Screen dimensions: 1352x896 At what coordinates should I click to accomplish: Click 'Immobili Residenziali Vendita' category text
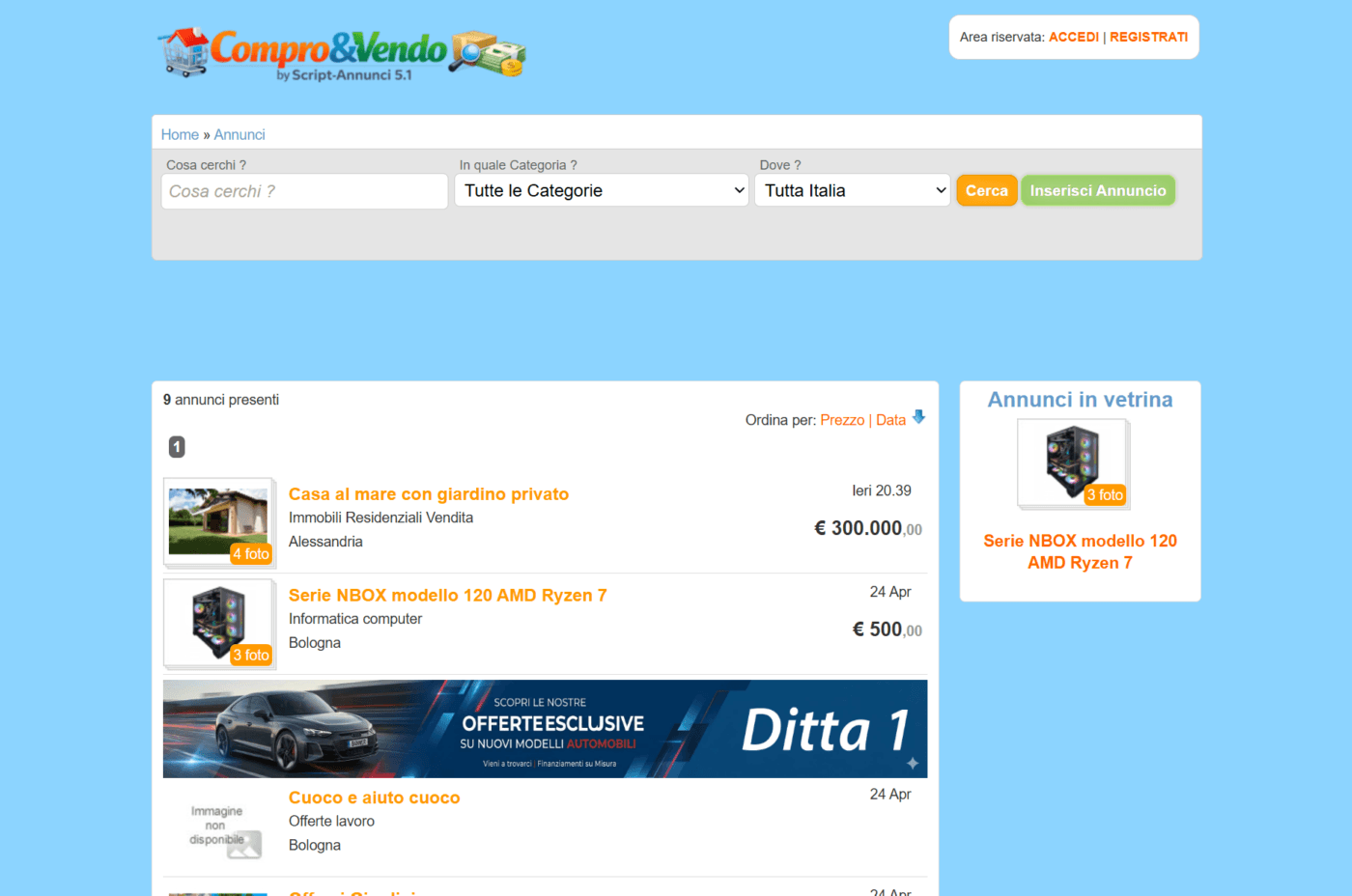(380, 518)
